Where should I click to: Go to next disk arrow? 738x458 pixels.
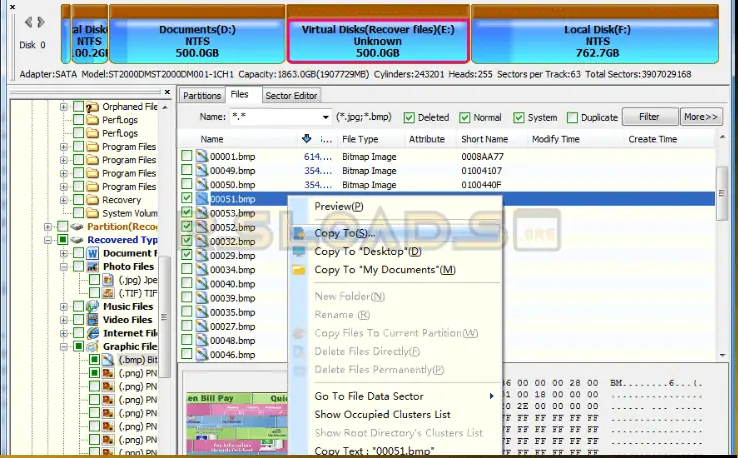[41, 22]
